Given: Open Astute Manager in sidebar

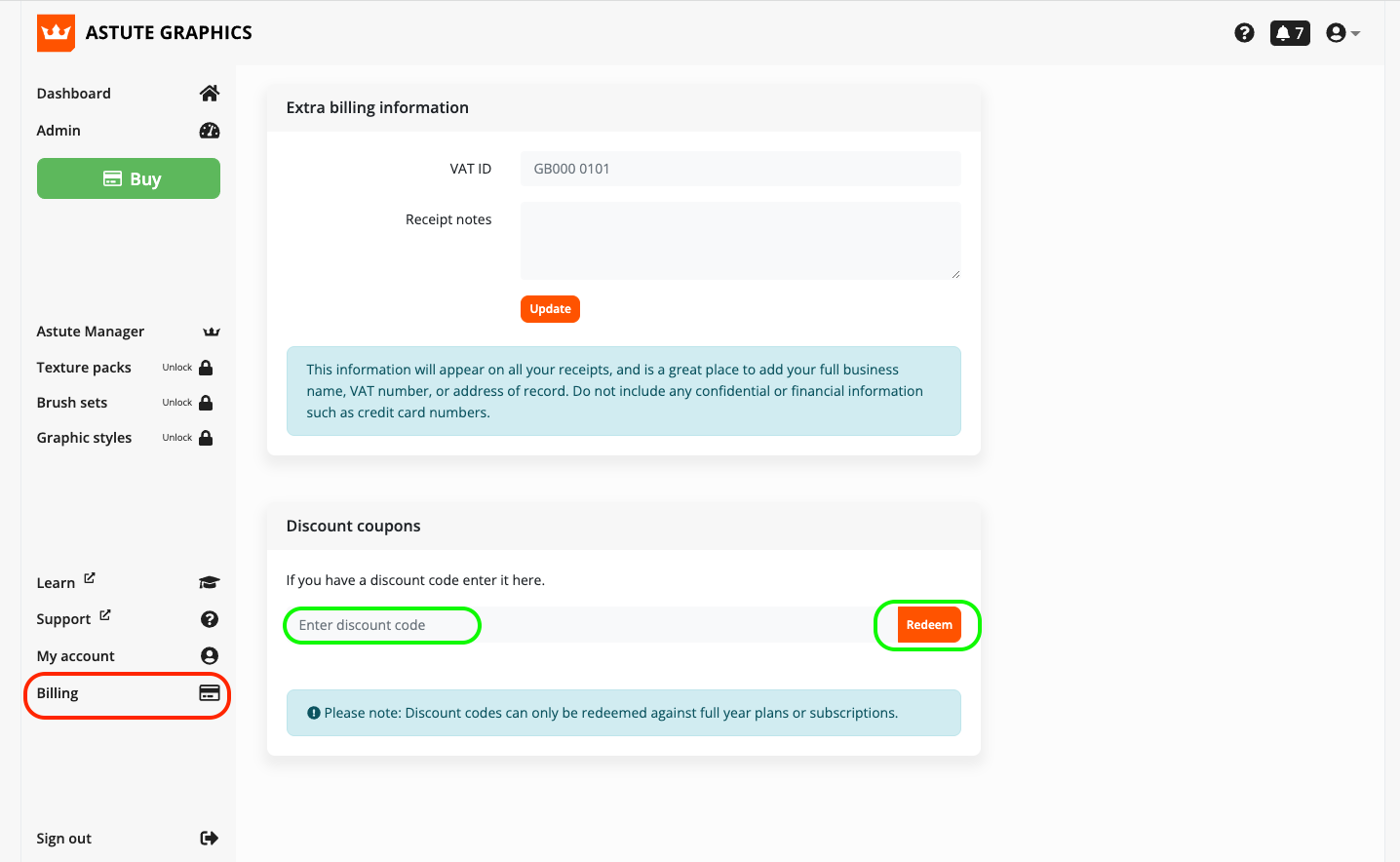Looking at the screenshot, I should pos(91,332).
